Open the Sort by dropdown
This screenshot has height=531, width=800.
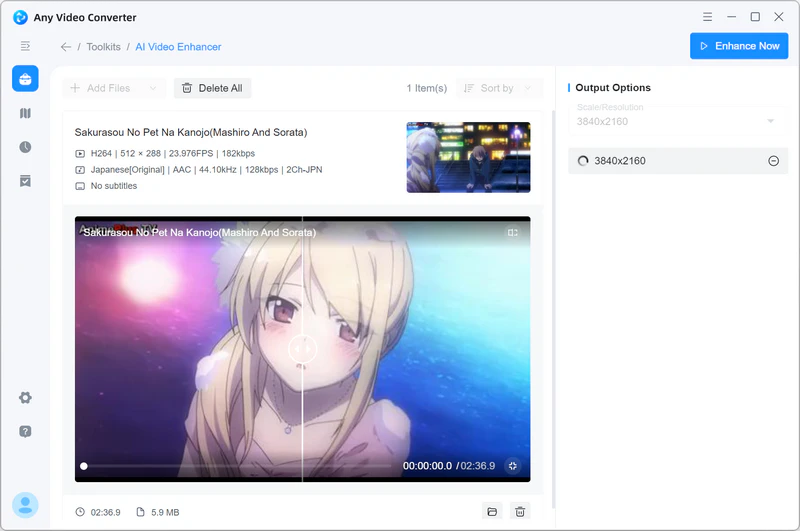498,88
